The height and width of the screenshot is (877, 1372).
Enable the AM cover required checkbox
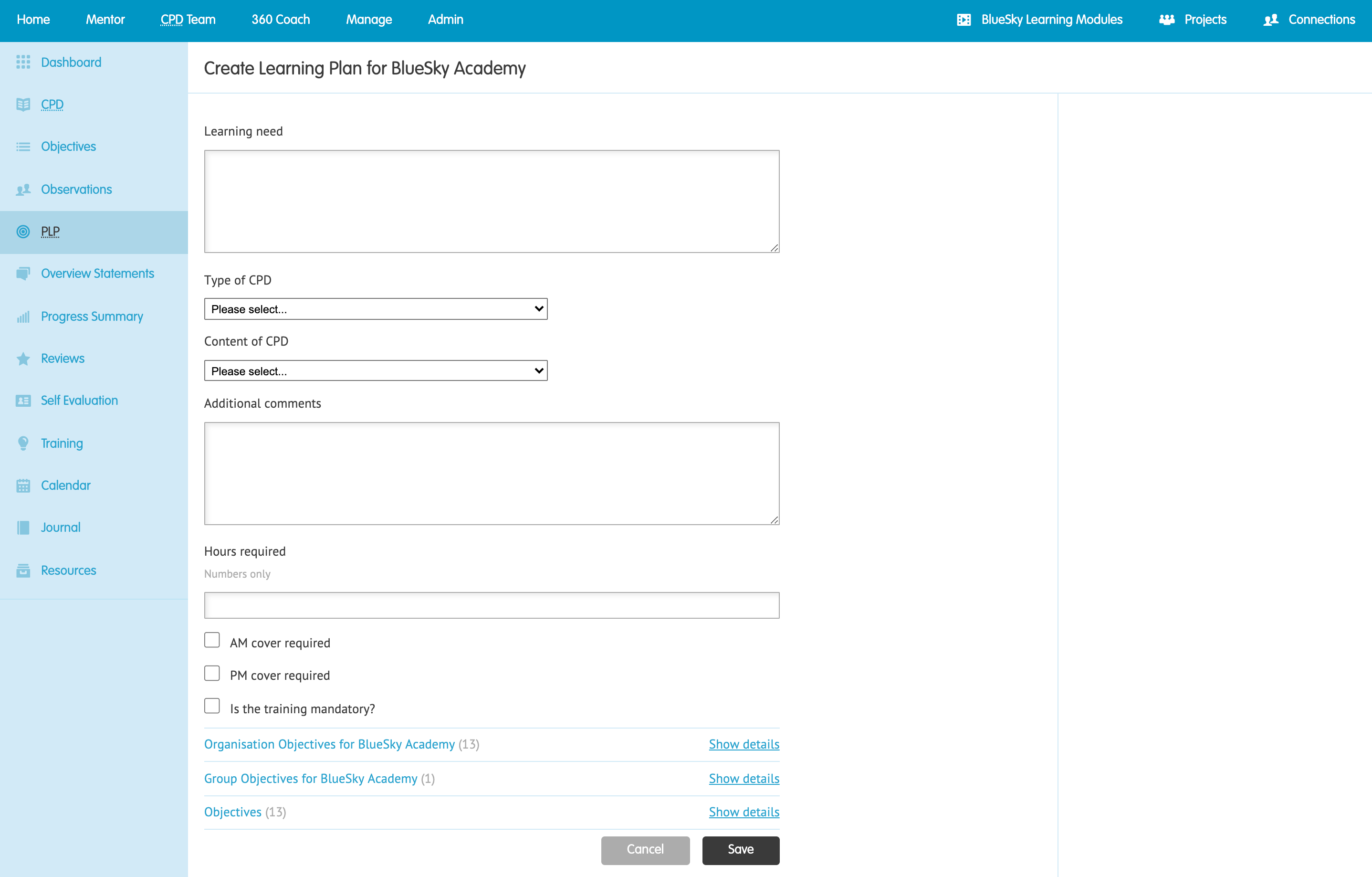tap(212, 640)
